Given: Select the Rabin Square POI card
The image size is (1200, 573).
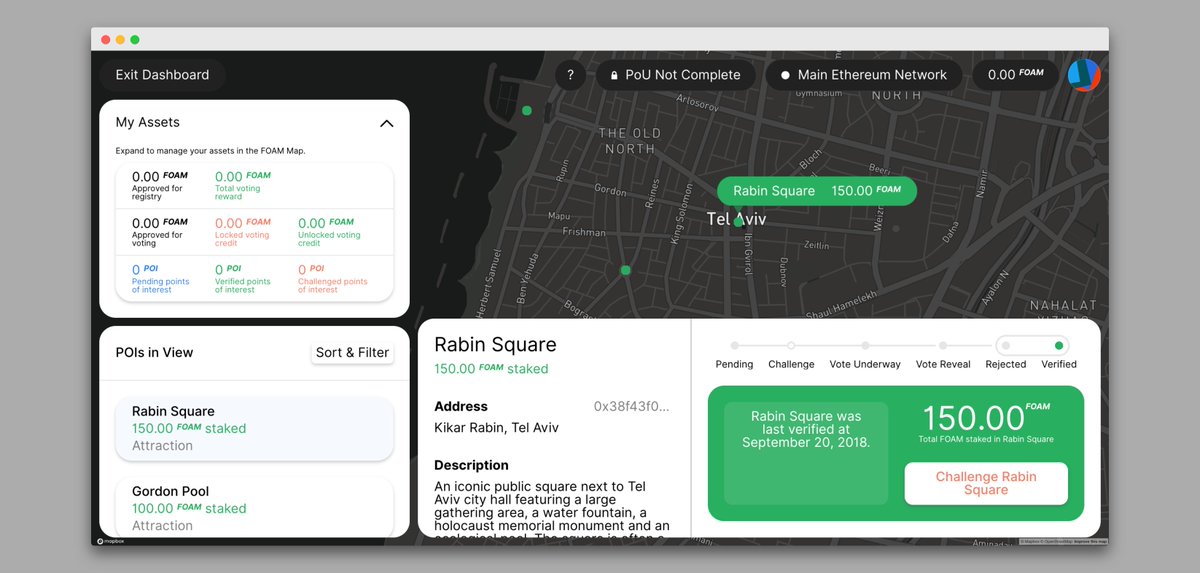Looking at the screenshot, I should 254,428.
